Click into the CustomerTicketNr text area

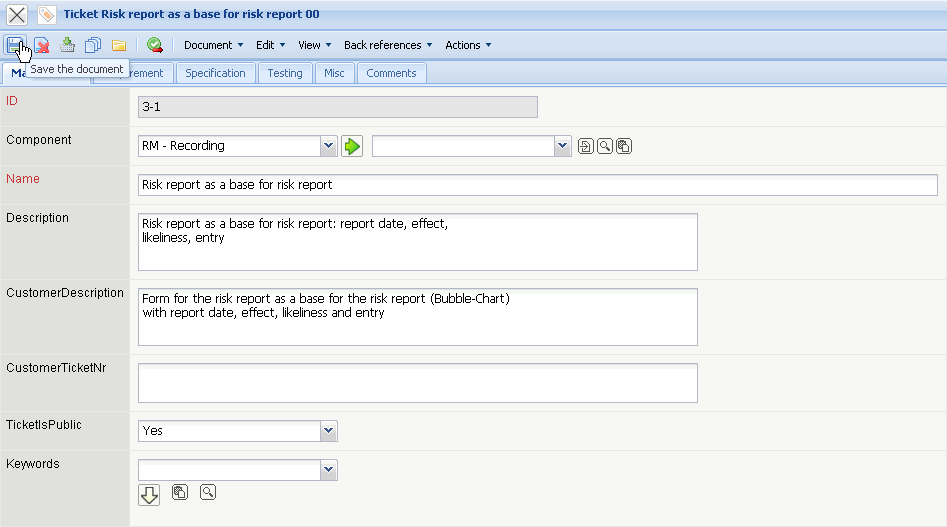pyautogui.click(x=417, y=383)
